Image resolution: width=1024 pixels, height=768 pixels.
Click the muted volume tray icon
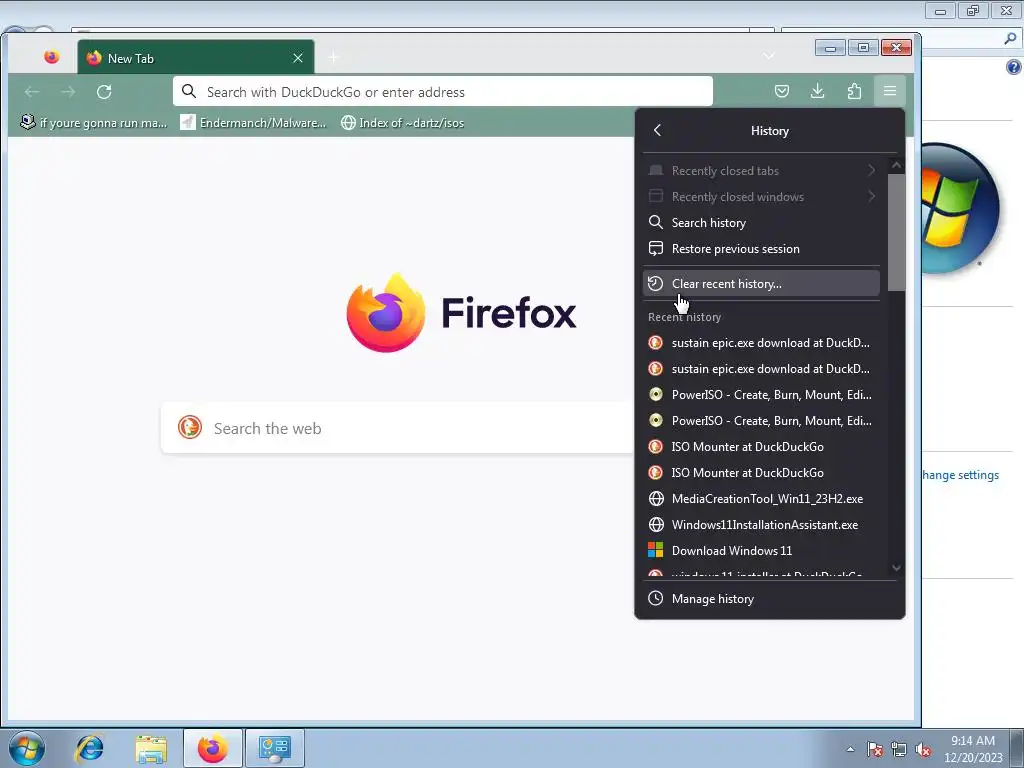click(923, 749)
